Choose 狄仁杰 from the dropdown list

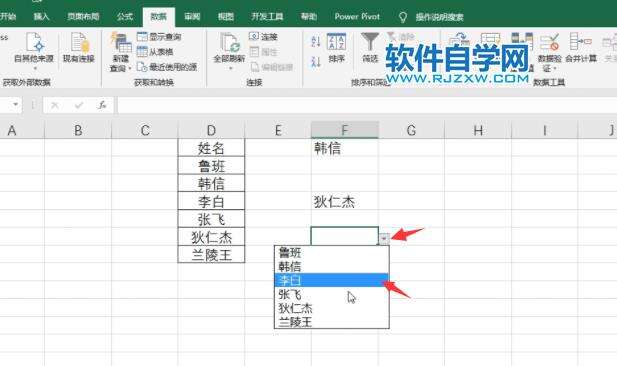pyautogui.click(x=331, y=308)
